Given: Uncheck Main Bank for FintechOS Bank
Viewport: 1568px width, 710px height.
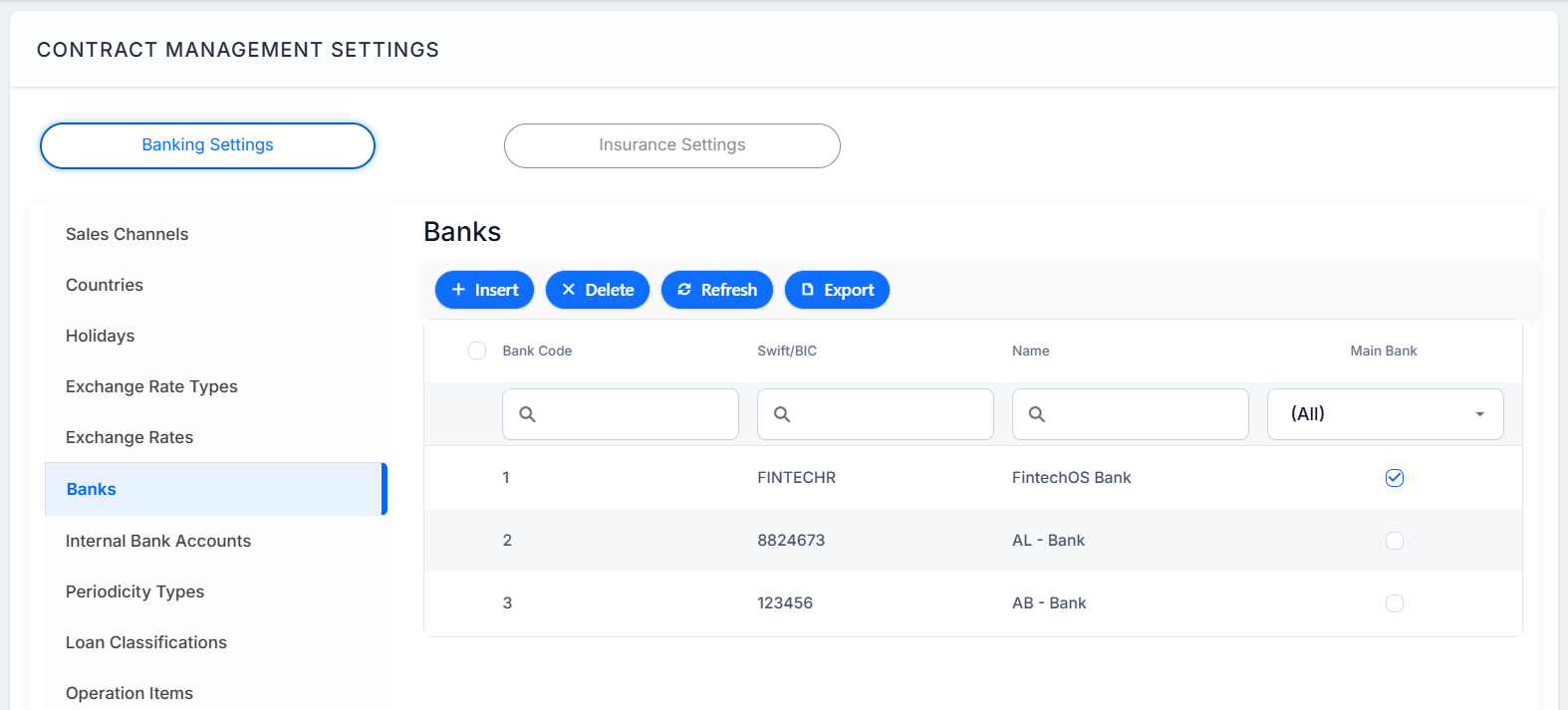Looking at the screenshot, I should (1395, 478).
